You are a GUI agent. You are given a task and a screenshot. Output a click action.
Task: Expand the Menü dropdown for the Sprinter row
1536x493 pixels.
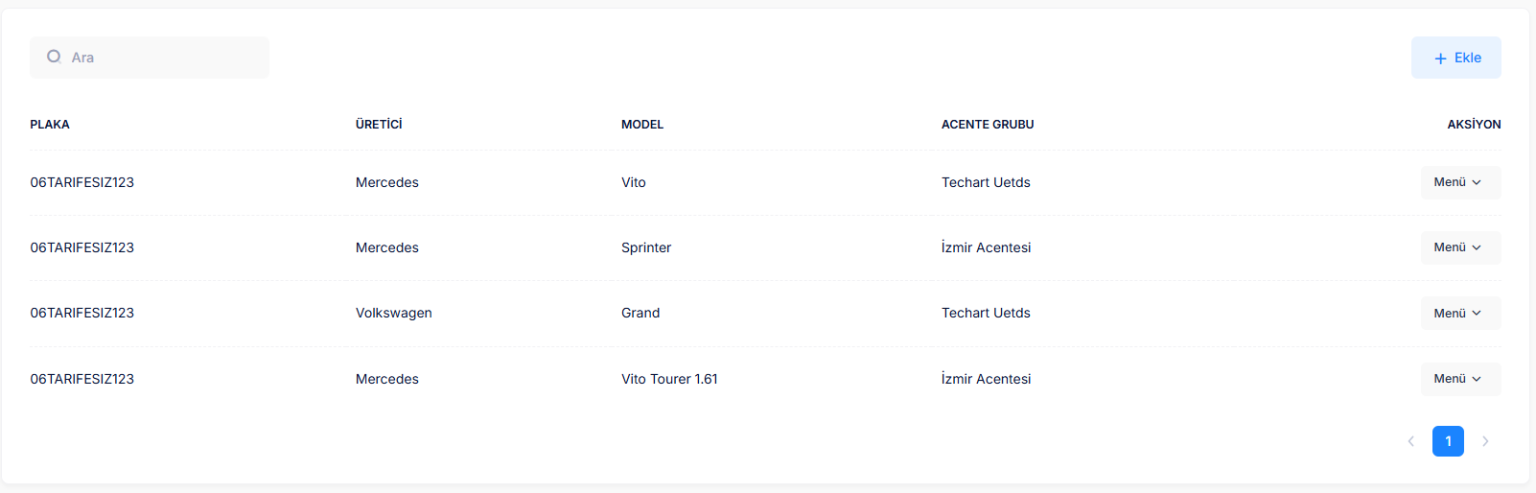pyautogui.click(x=1460, y=248)
